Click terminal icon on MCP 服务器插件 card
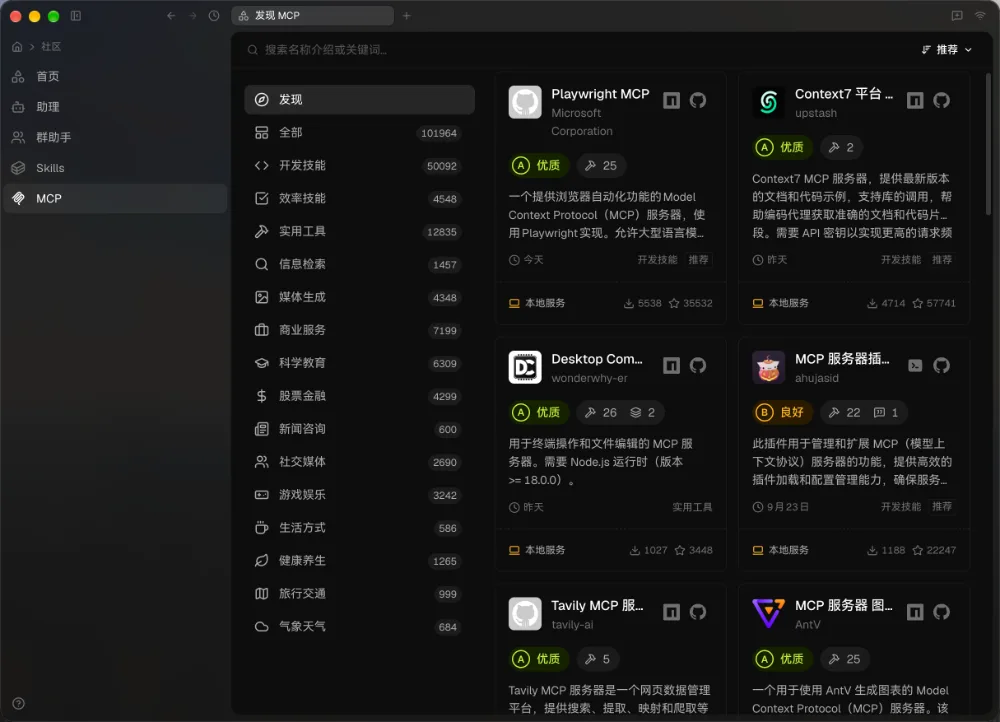 click(915, 365)
